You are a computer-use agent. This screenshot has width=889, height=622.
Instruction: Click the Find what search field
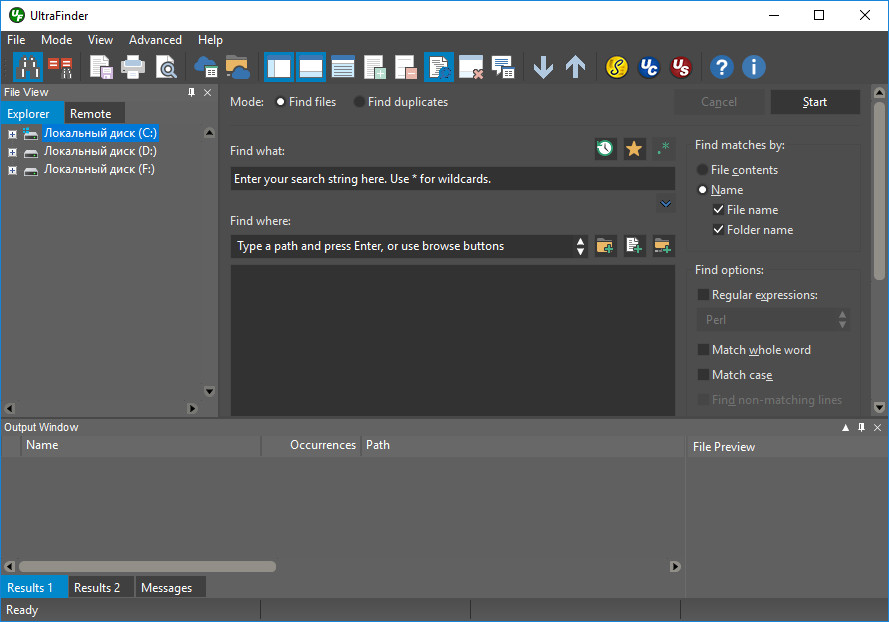tap(452, 179)
